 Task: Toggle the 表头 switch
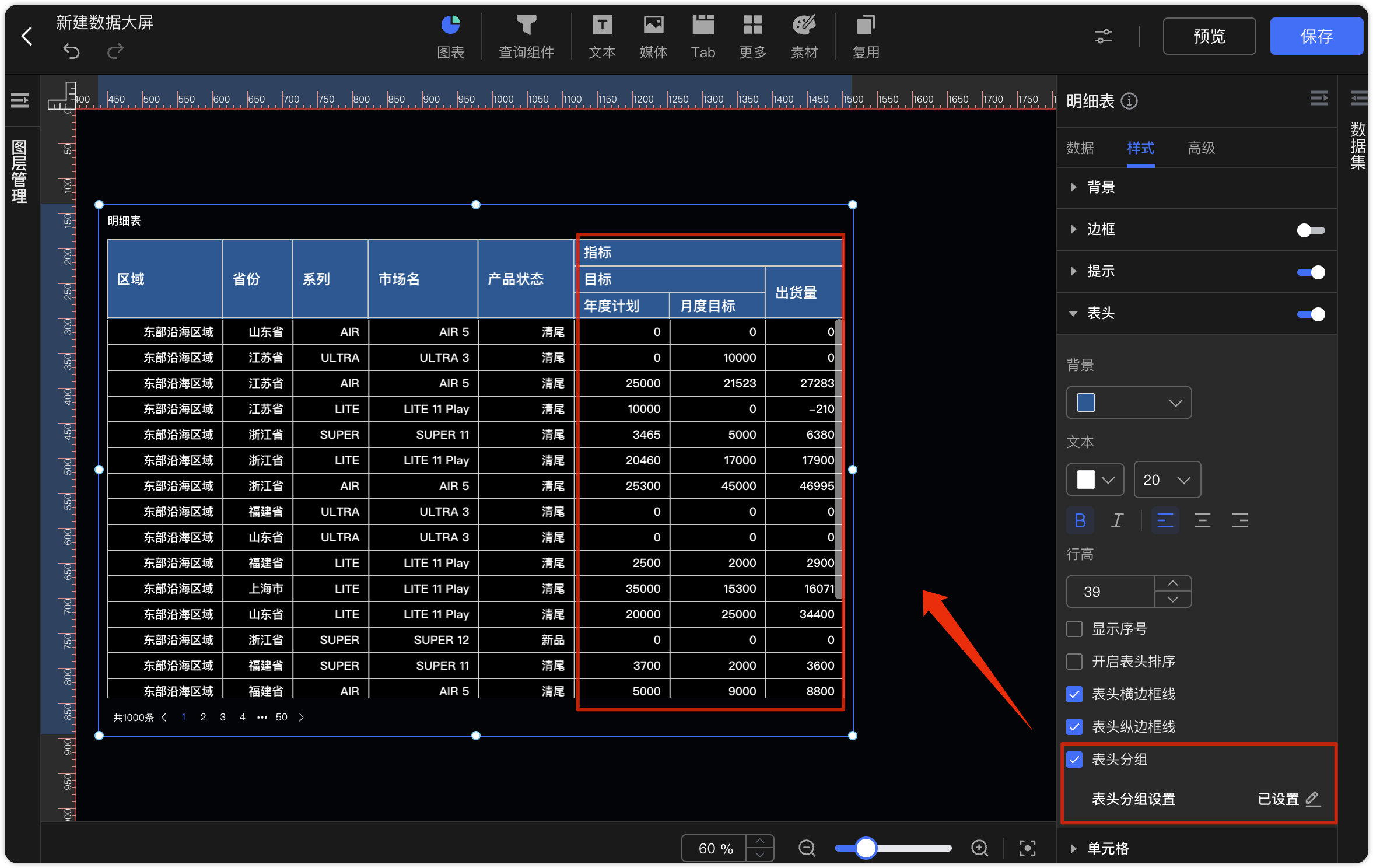[1311, 314]
